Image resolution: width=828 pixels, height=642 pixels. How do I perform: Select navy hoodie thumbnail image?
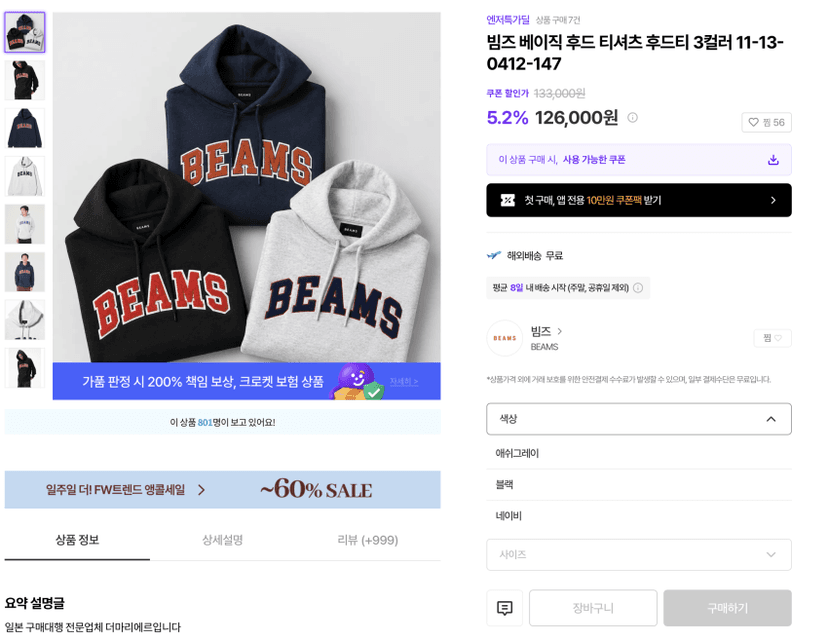25,128
